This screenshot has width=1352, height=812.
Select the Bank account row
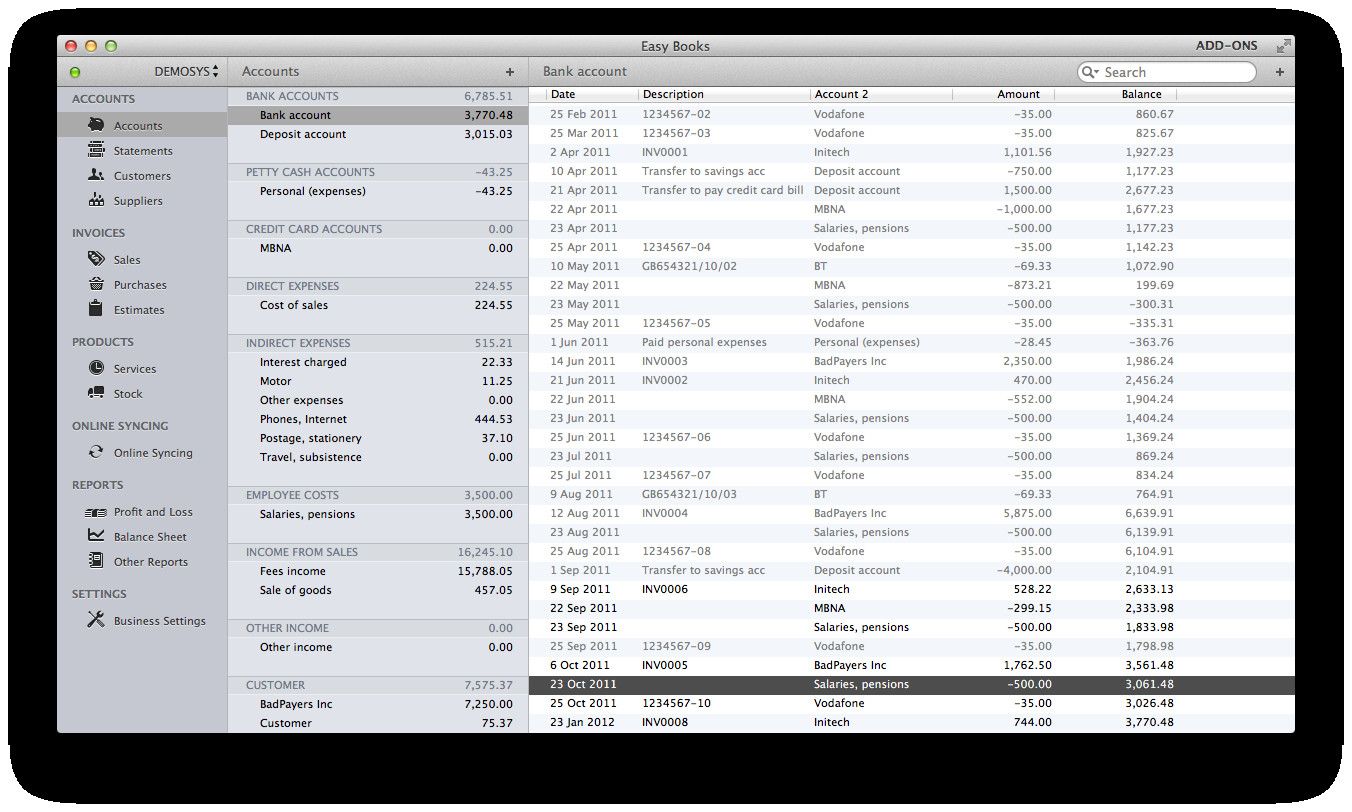point(378,115)
